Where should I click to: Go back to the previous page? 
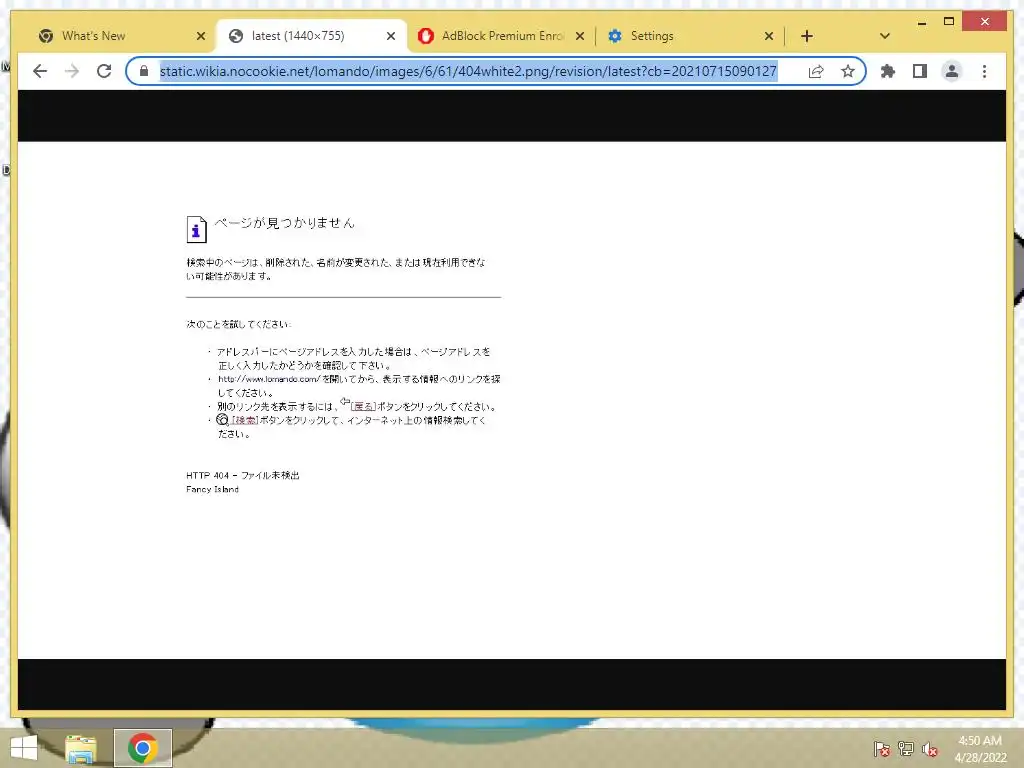tap(40, 71)
